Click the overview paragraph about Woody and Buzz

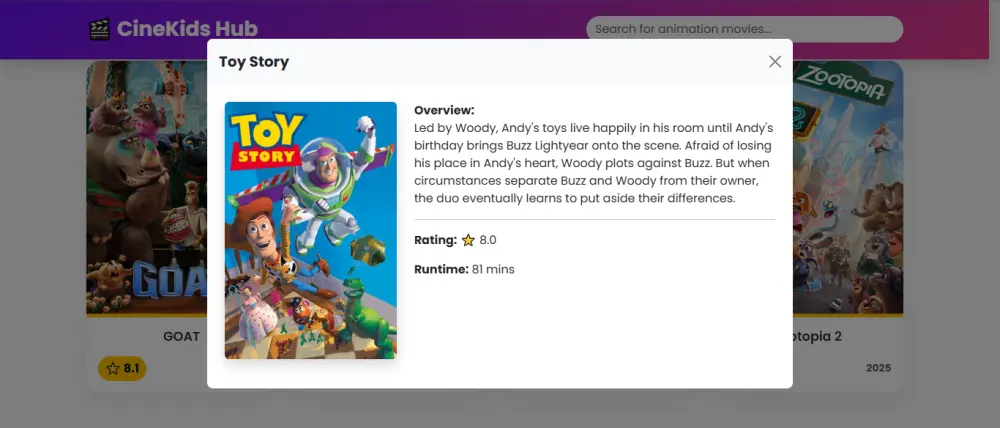tap(594, 163)
